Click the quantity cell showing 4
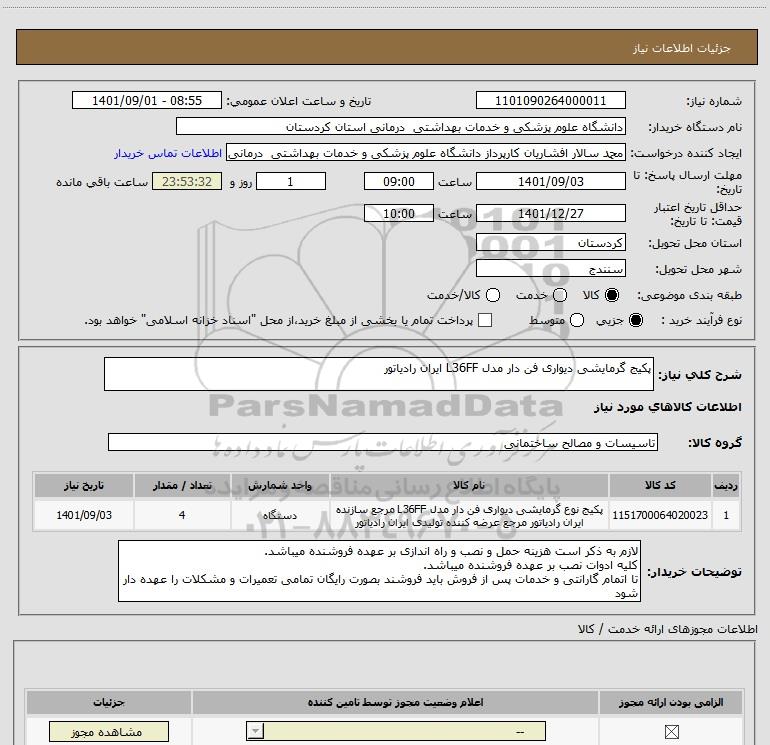The width and height of the screenshot is (770, 745). tap(182, 515)
